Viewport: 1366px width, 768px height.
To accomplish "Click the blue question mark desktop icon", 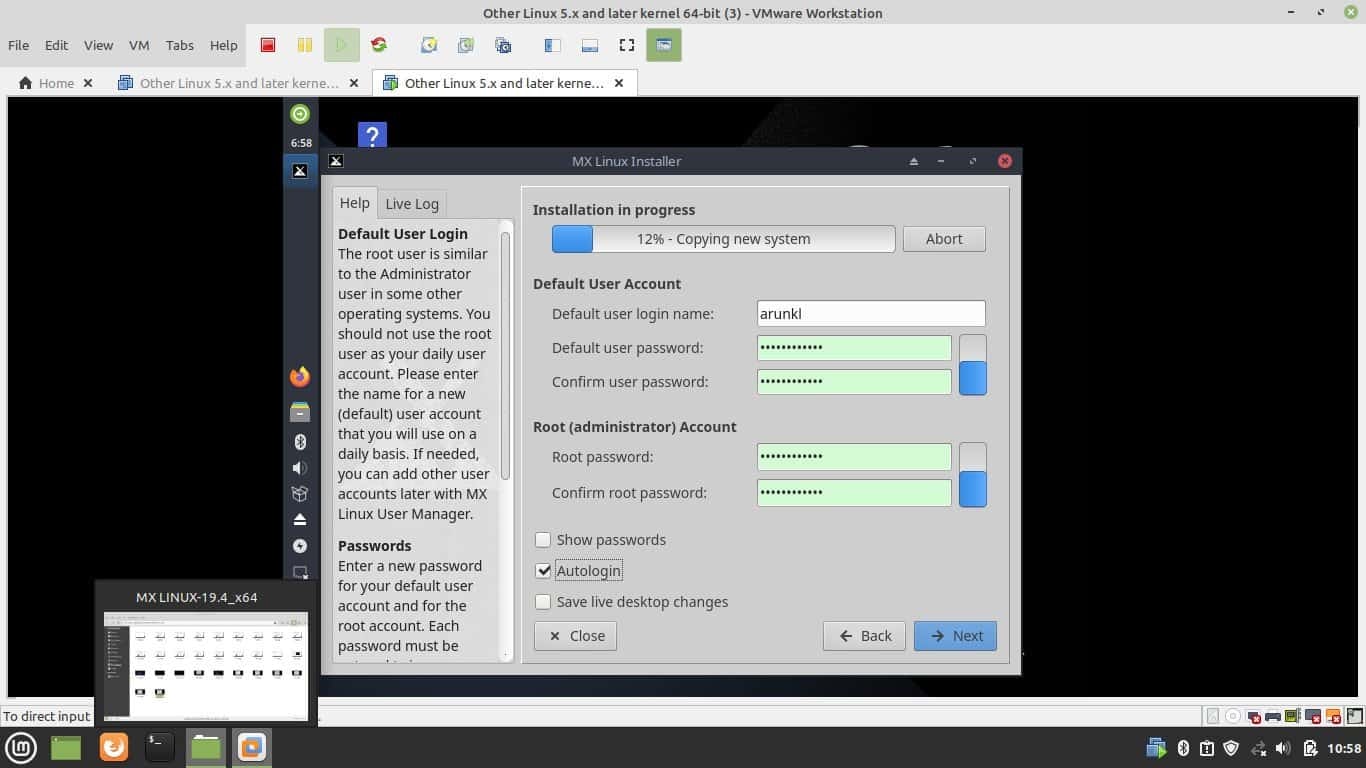I will (372, 136).
